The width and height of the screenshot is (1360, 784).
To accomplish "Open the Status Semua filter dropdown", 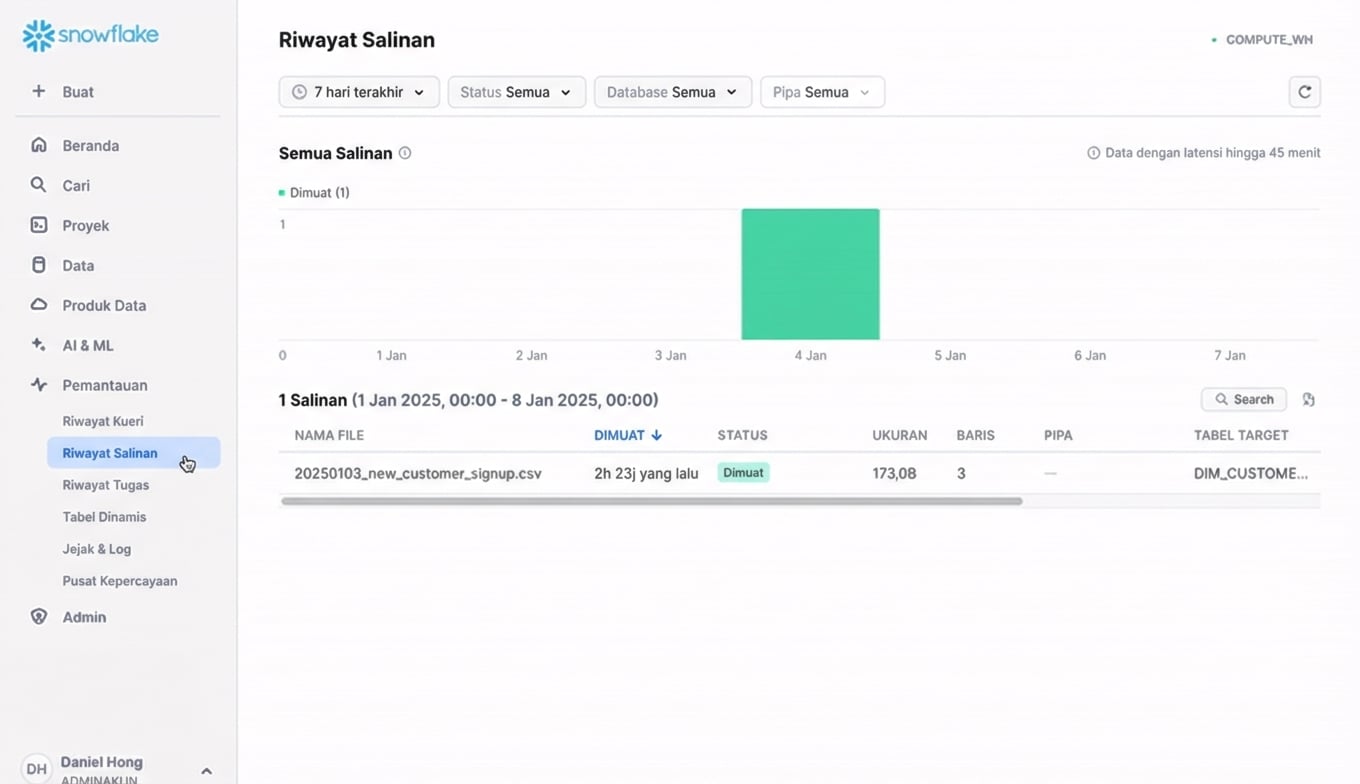I will [x=516, y=91].
